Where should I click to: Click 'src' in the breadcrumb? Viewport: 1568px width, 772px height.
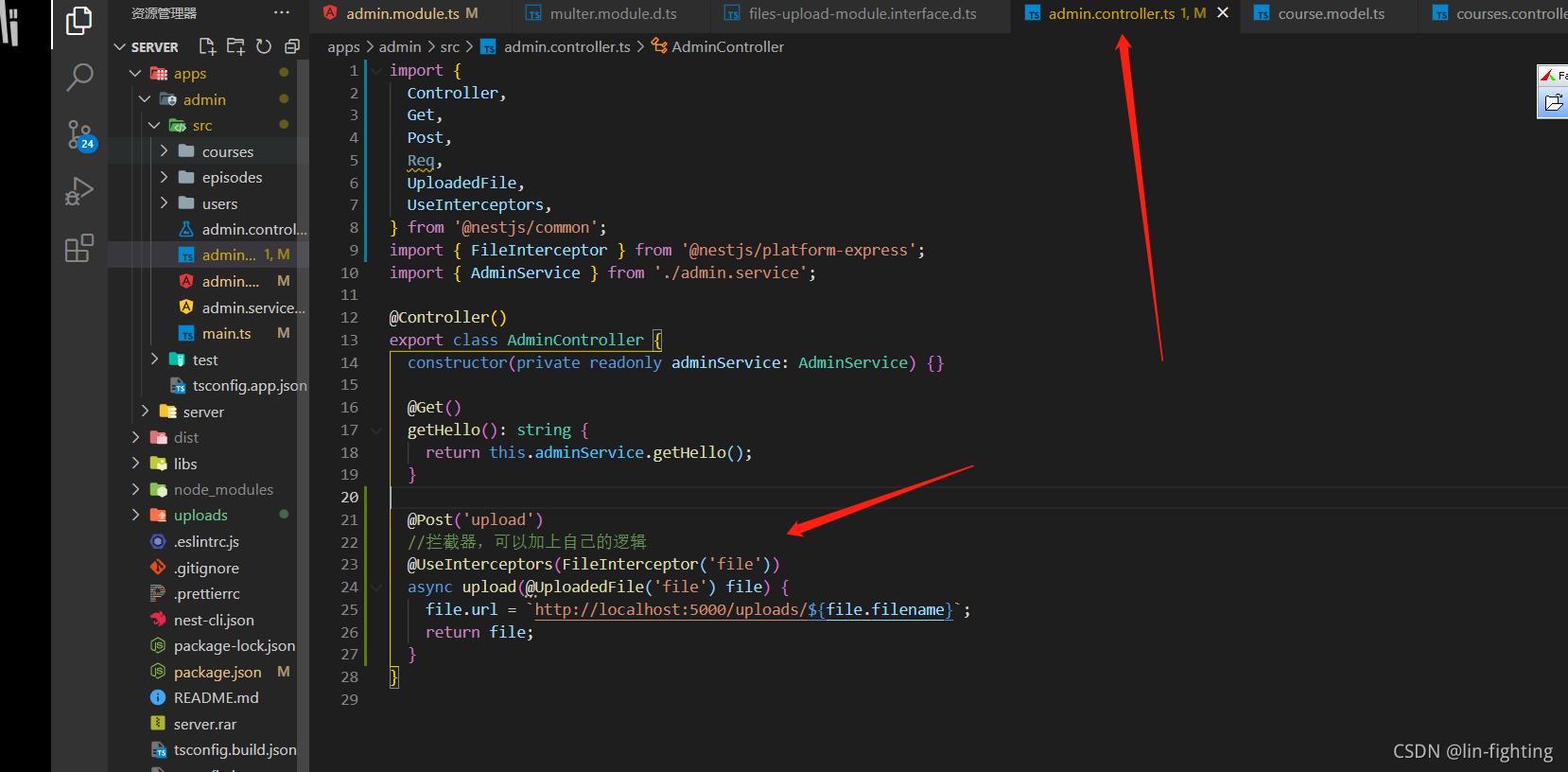point(450,46)
